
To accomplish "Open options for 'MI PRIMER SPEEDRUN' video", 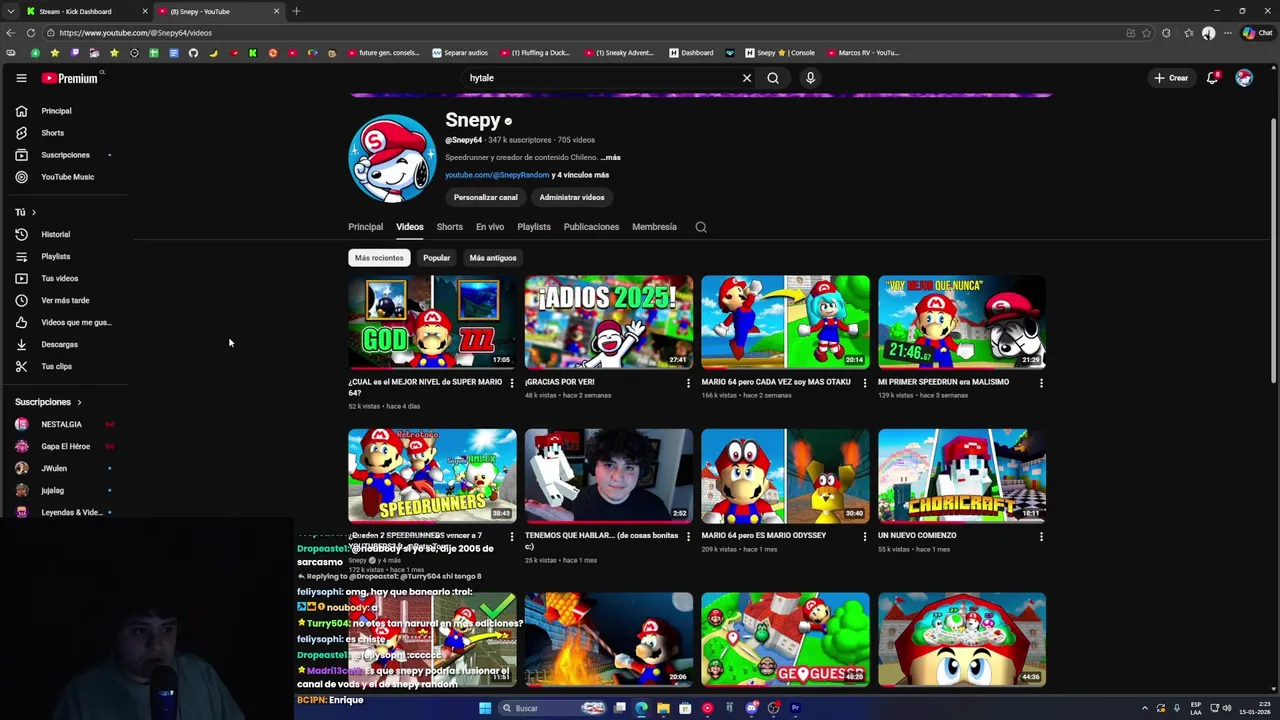I will point(1041,383).
